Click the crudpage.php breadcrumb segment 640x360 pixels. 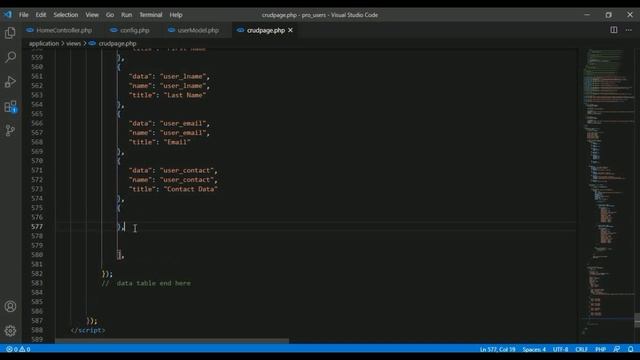[x=117, y=43]
